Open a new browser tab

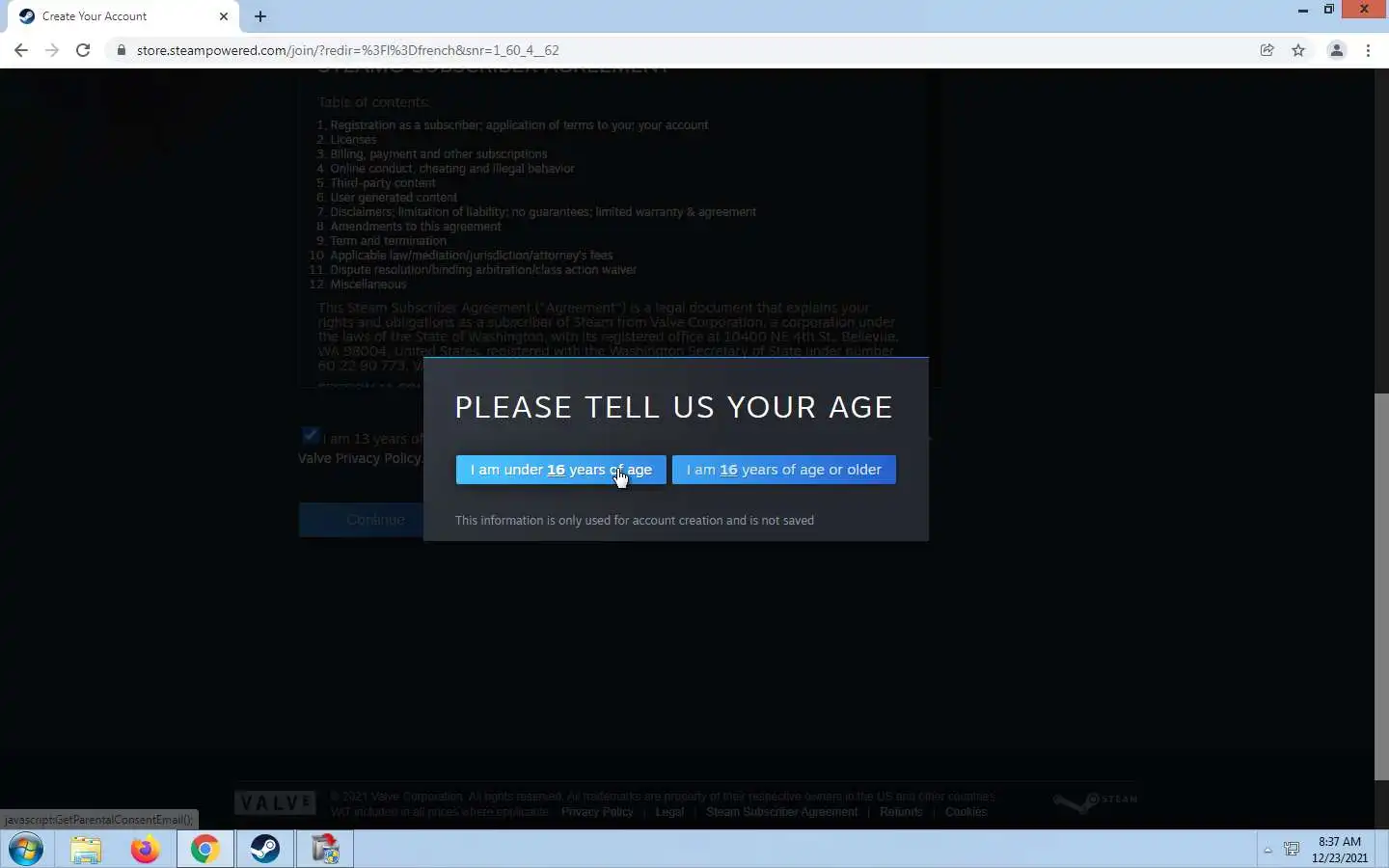(x=260, y=16)
